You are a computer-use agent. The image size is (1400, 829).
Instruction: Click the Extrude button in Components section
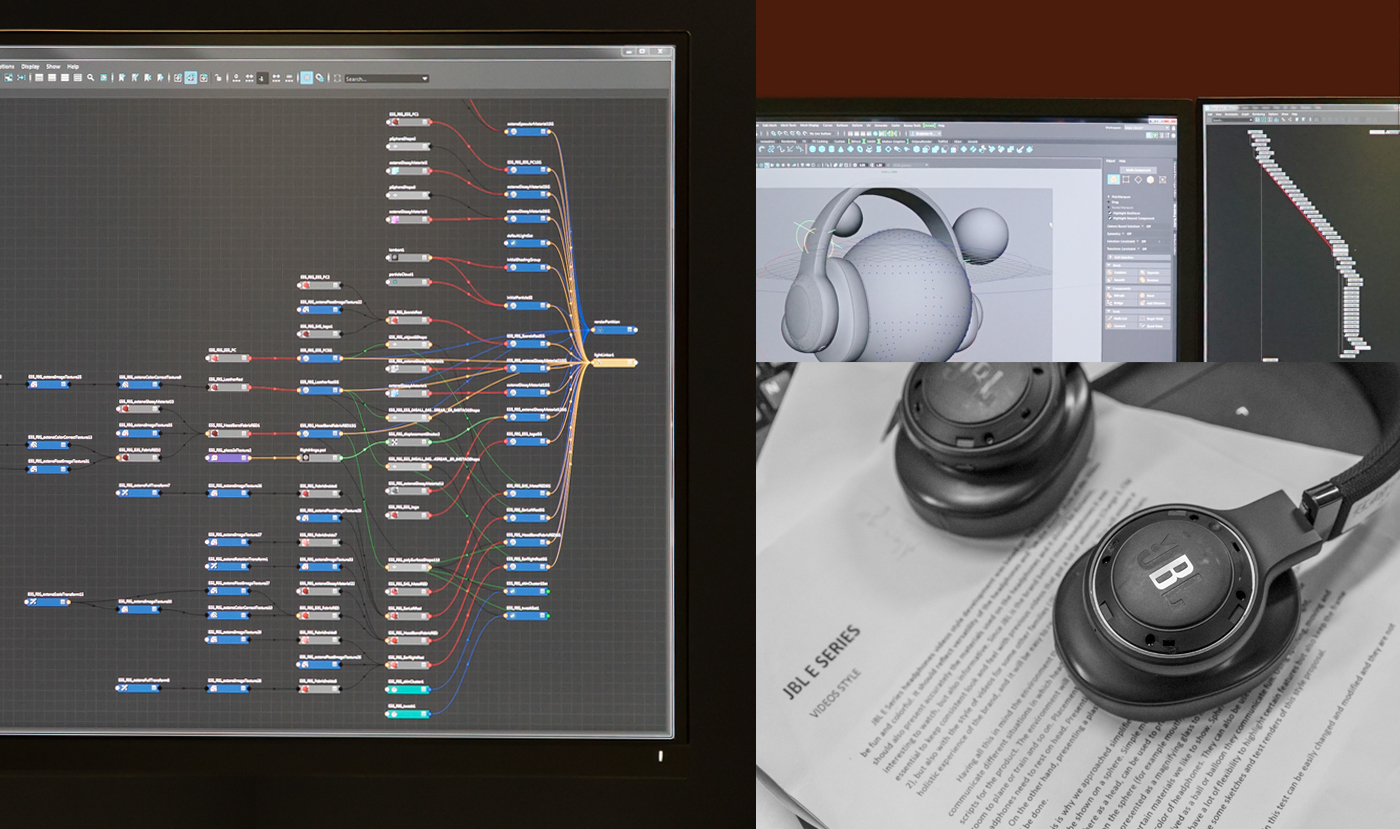(1123, 295)
